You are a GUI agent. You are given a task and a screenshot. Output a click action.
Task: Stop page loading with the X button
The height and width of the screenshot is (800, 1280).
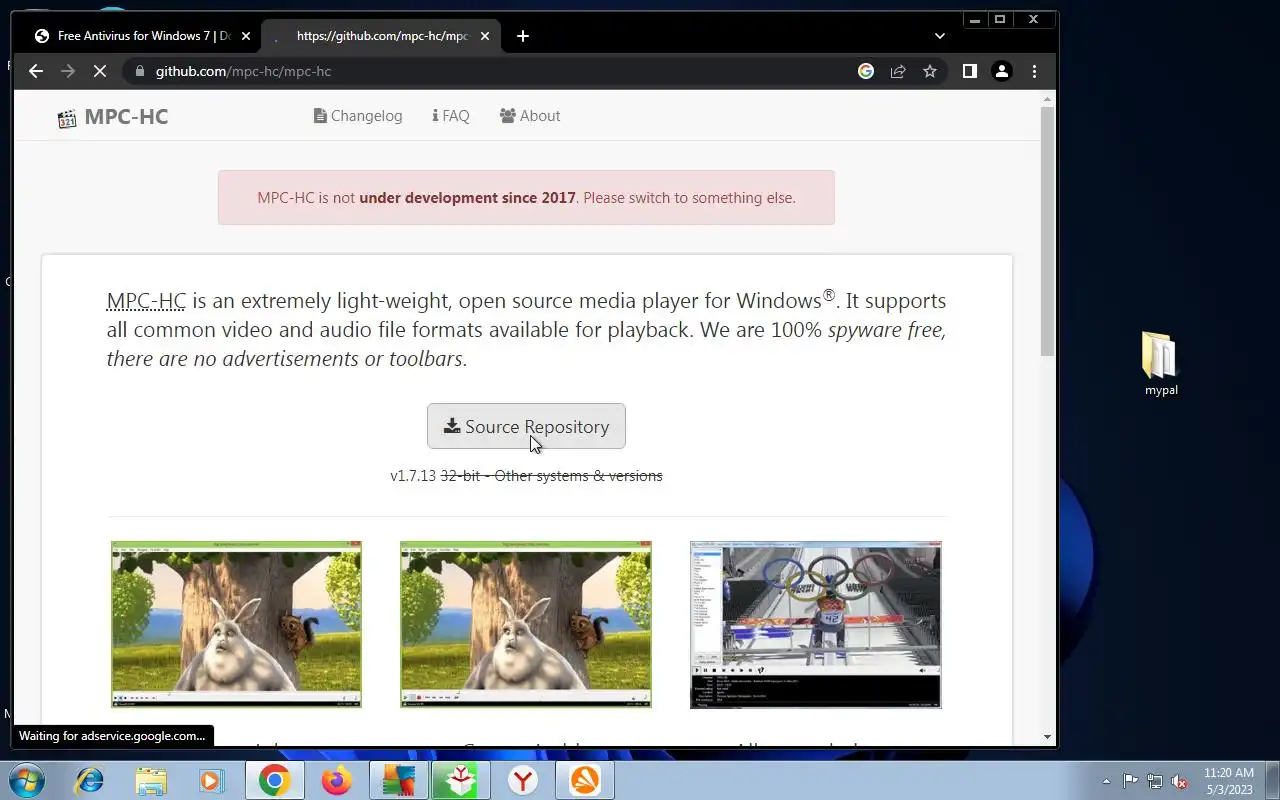(100, 71)
